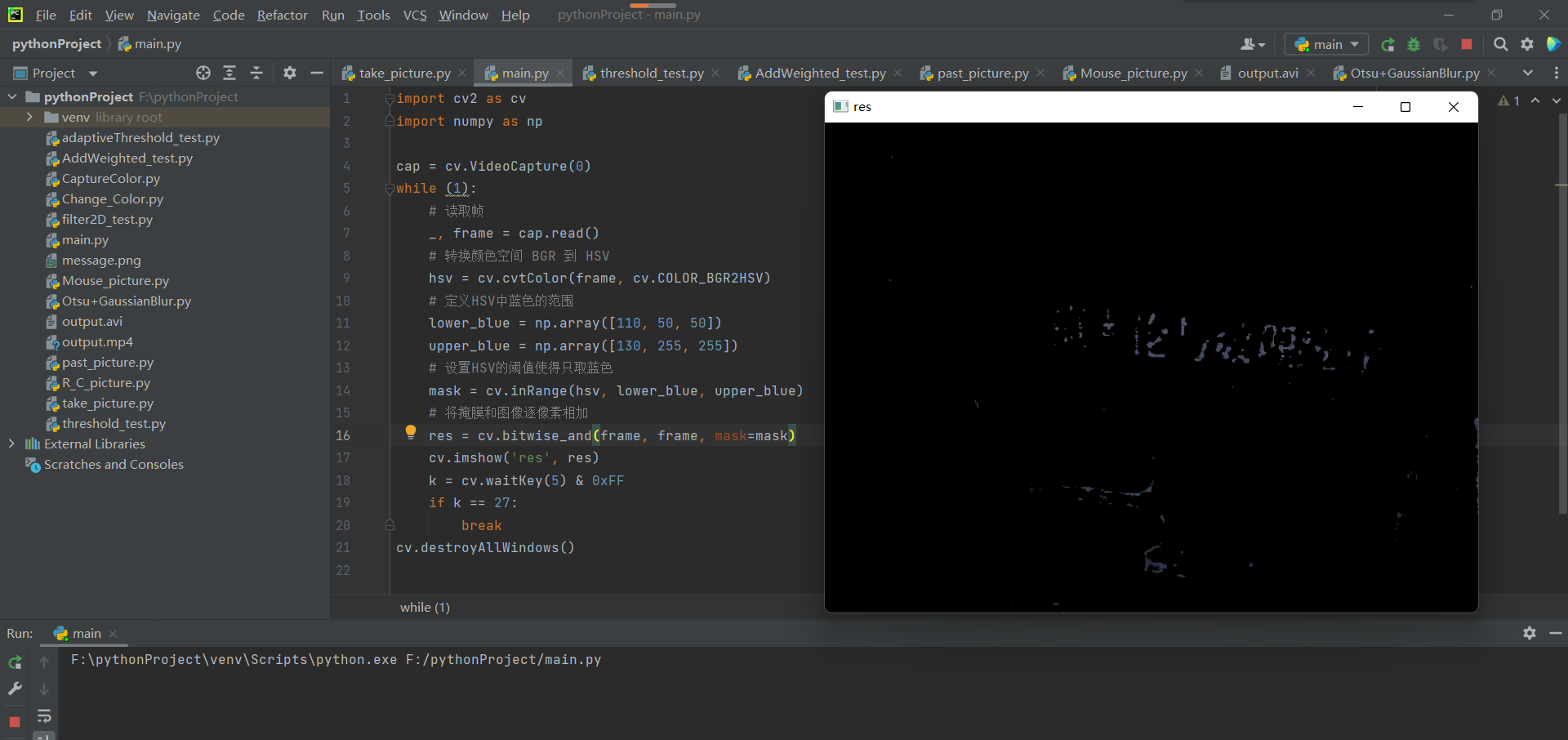The height and width of the screenshot is (740, 1568).
Task: Expand External Libraries node
Action: tap(11, 444)
